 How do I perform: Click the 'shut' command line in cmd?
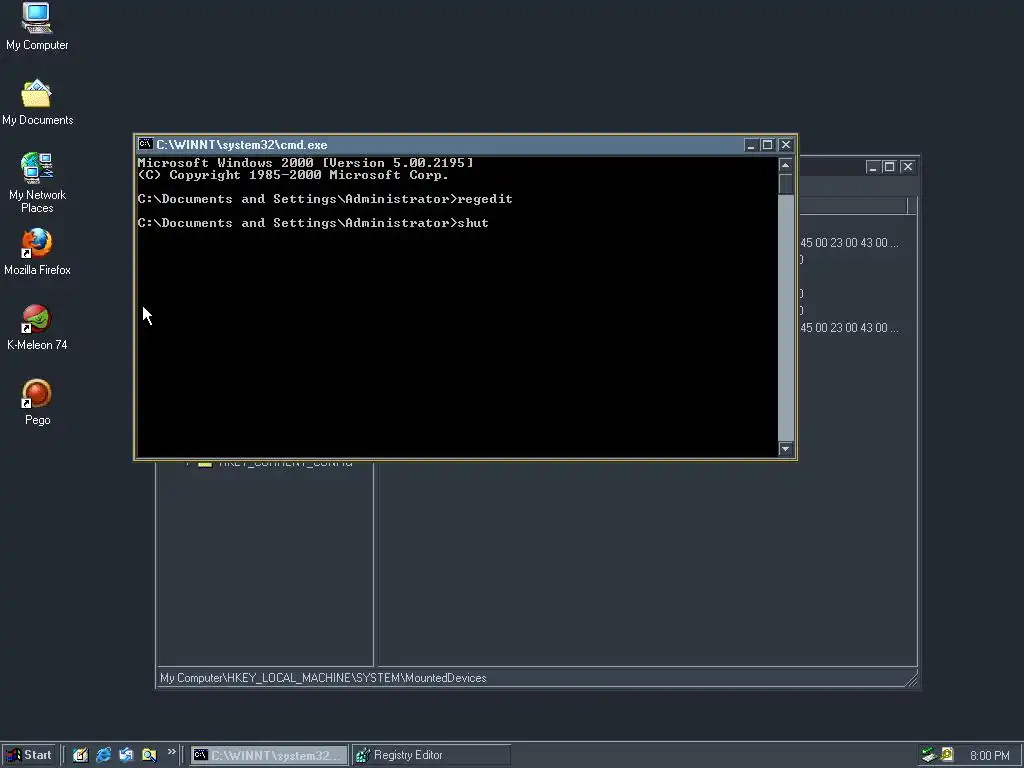click(313, 223)
